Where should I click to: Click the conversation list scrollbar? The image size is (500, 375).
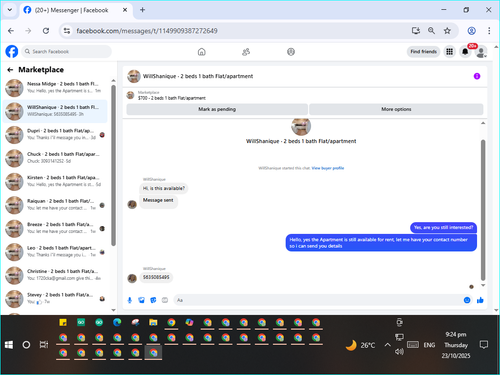(x=113, y=165)
